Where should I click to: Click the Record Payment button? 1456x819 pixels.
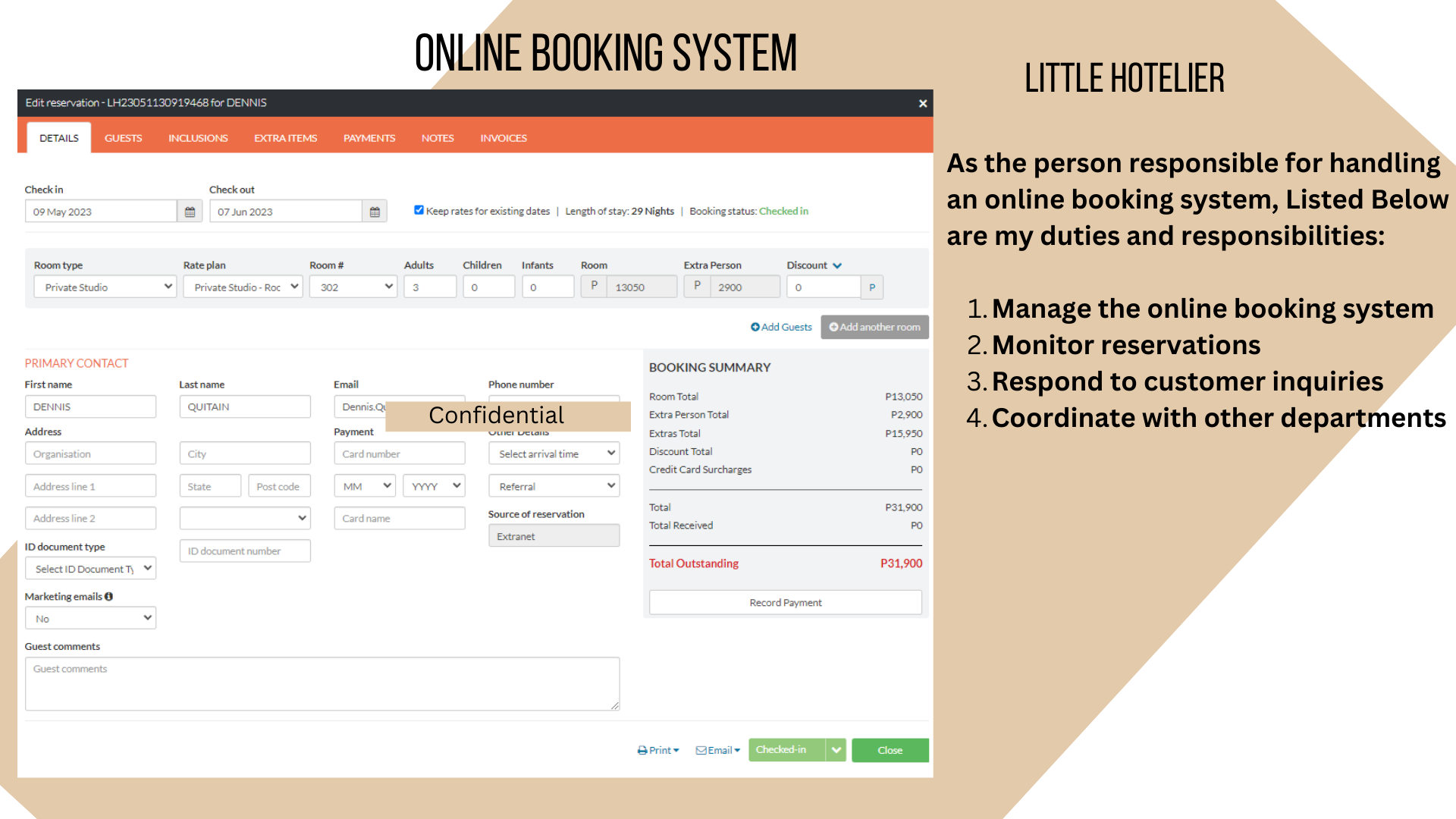785,602
